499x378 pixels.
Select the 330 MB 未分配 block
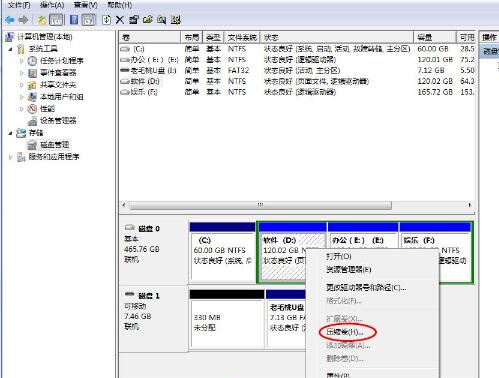[227, 318]
